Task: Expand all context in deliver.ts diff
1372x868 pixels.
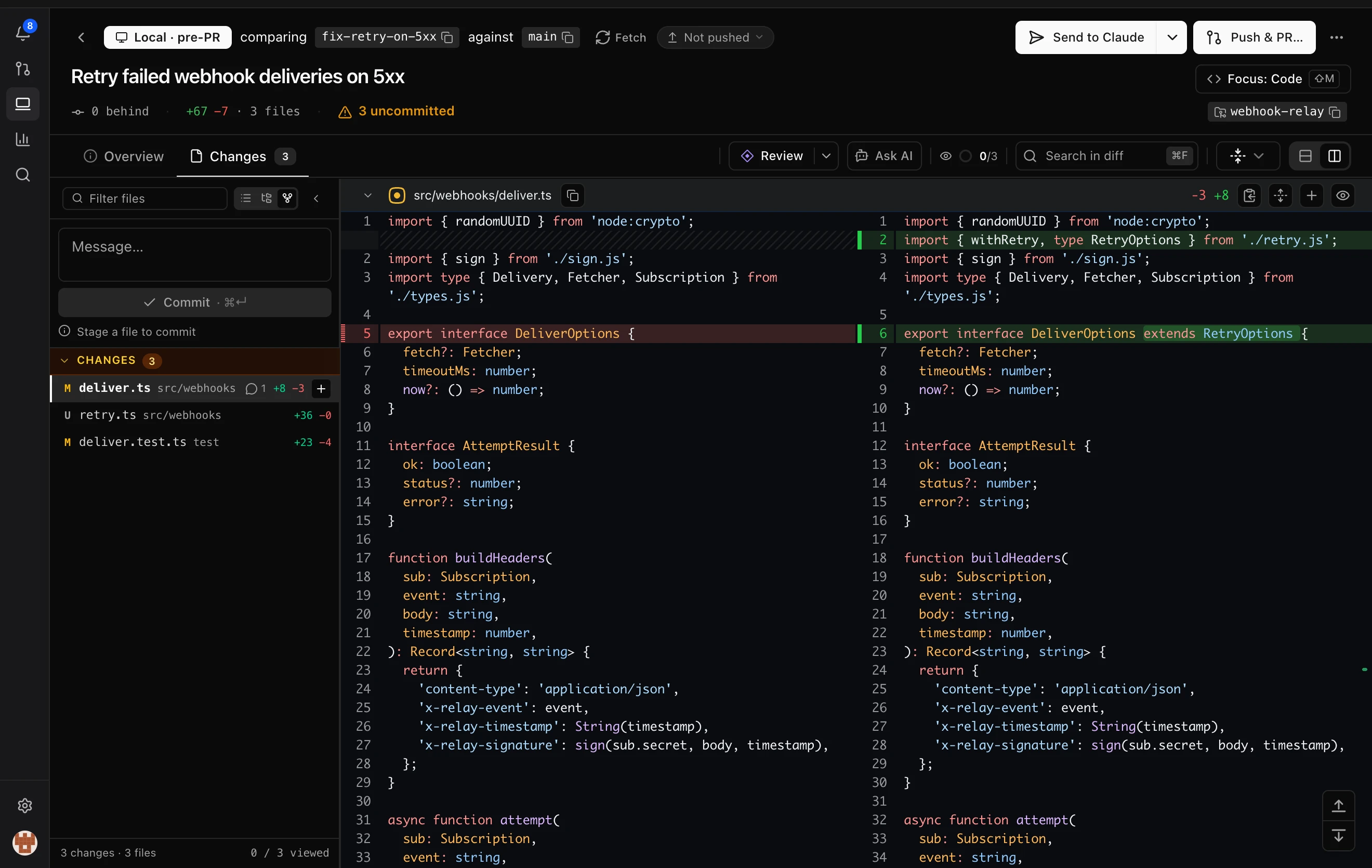Action: [1281, 195]
